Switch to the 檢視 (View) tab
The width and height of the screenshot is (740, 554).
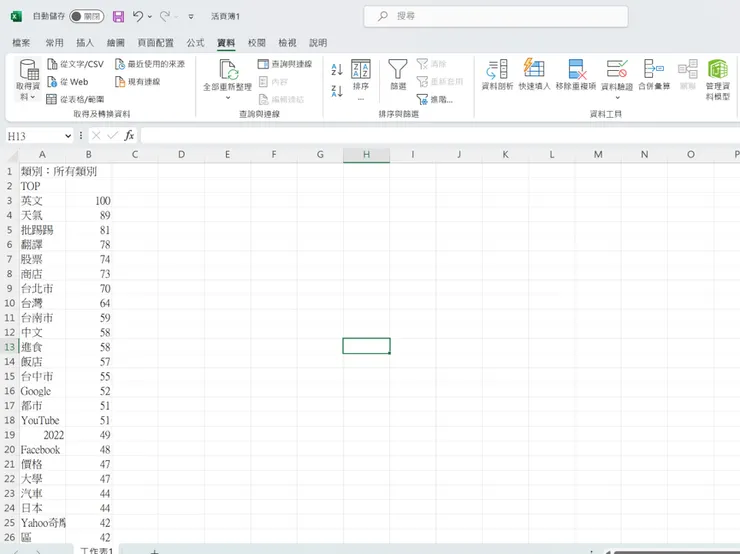(287, 43)
